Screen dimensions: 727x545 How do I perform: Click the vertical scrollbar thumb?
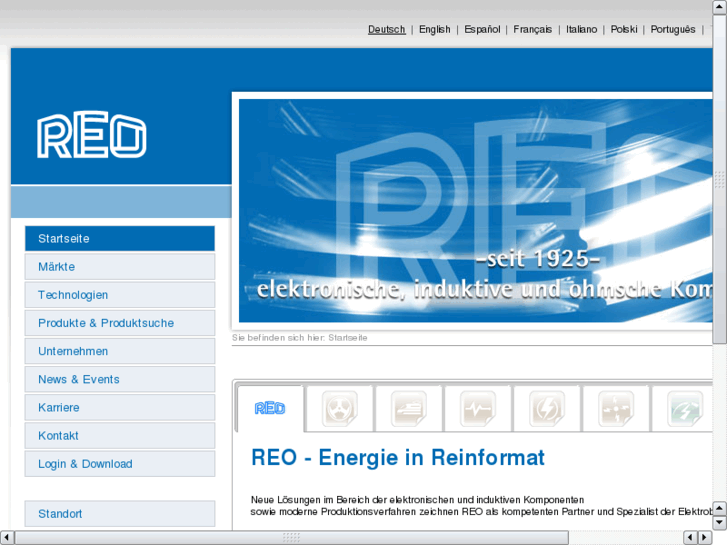(719, 179)
